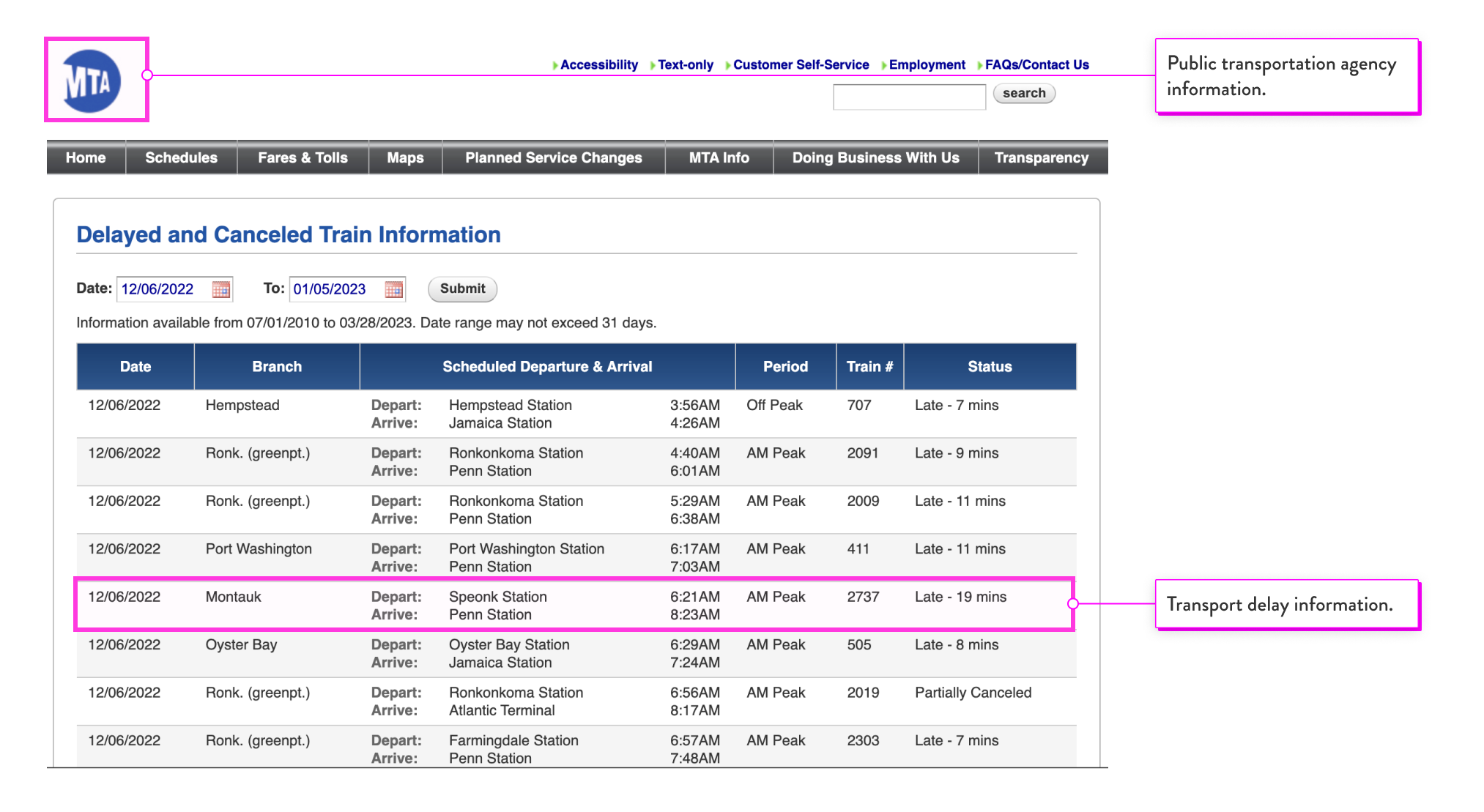Click inside the search text box

908,97
